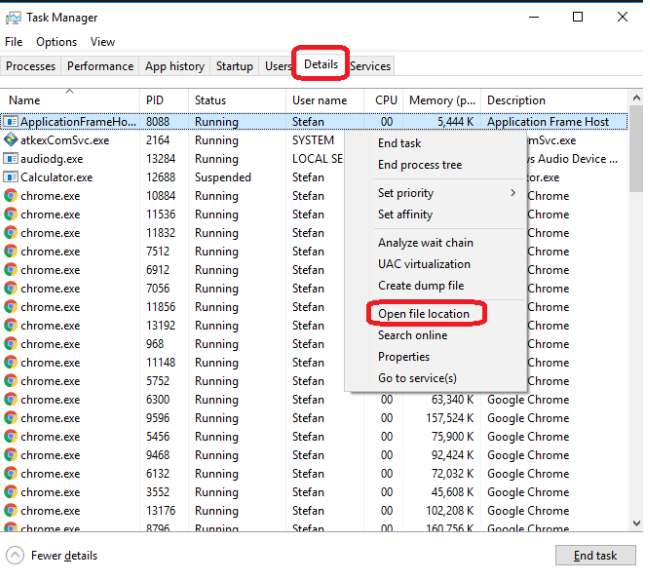
Task: Select Search online in context menu
Action: (412, 335)
